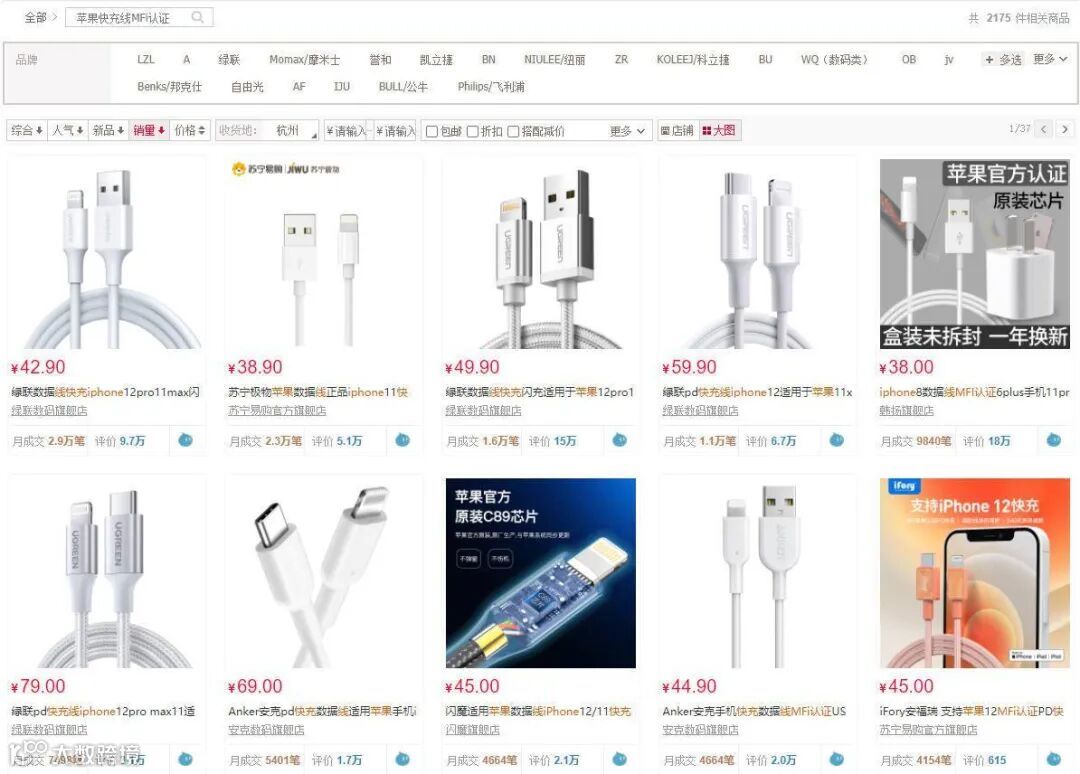The image size is (1080, 774).
Task: Click the 多选 multi-select brand button
Action: [1004, 60]
